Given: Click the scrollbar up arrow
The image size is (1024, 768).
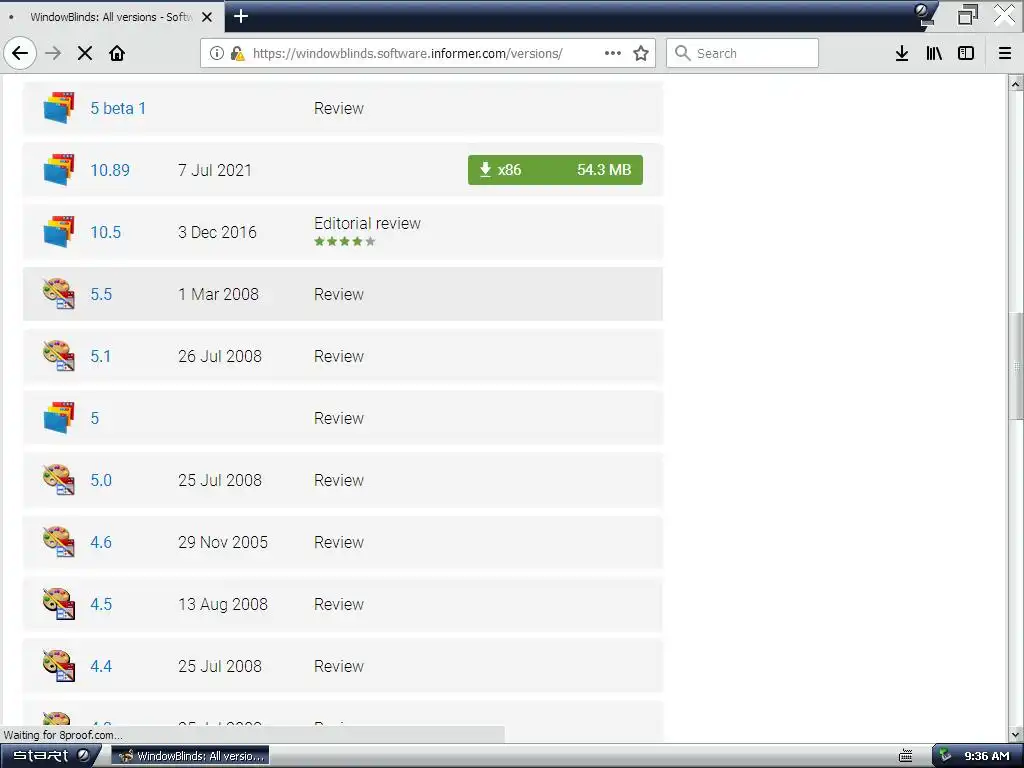Looking at the screenshot, I should tap(1016, 83).
